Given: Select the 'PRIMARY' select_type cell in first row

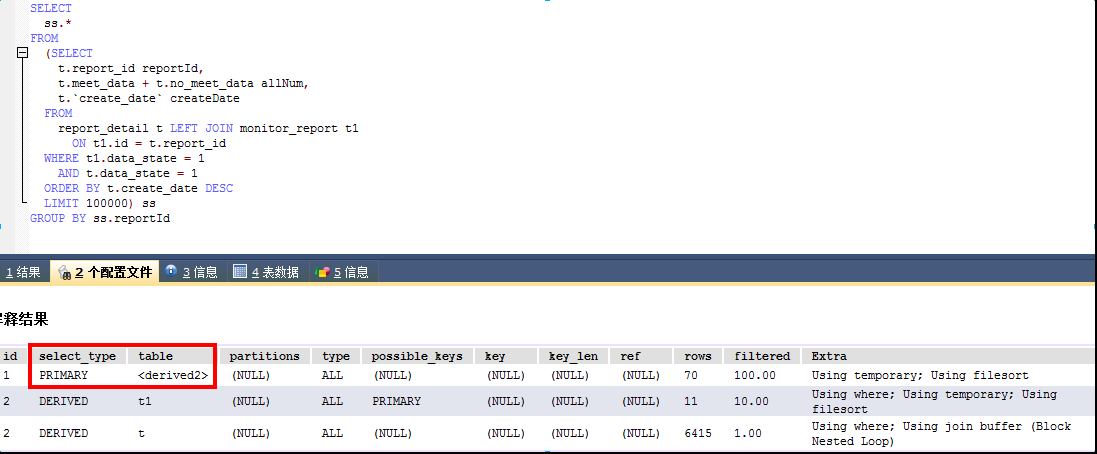Looking at the screenshot, I should pos(64,375).
